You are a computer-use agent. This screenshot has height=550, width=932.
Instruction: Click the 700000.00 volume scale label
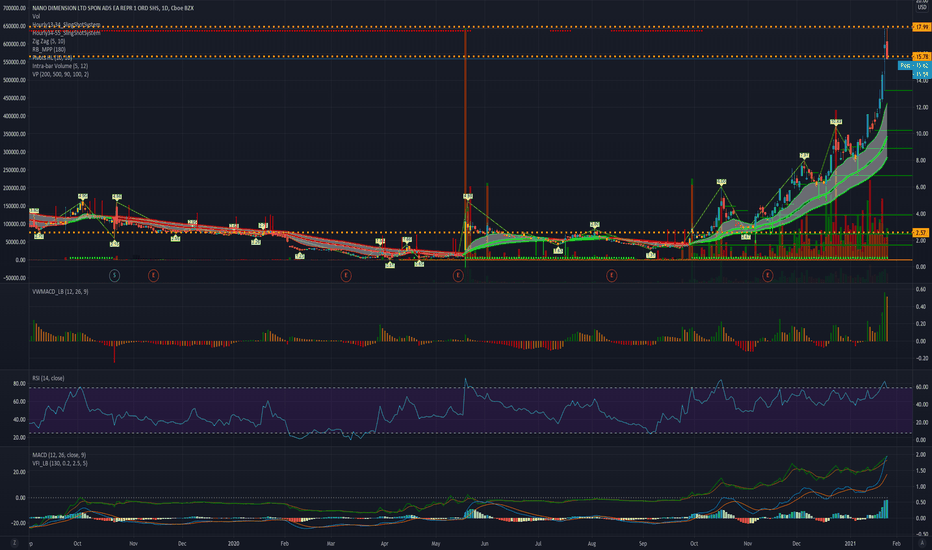14,8
